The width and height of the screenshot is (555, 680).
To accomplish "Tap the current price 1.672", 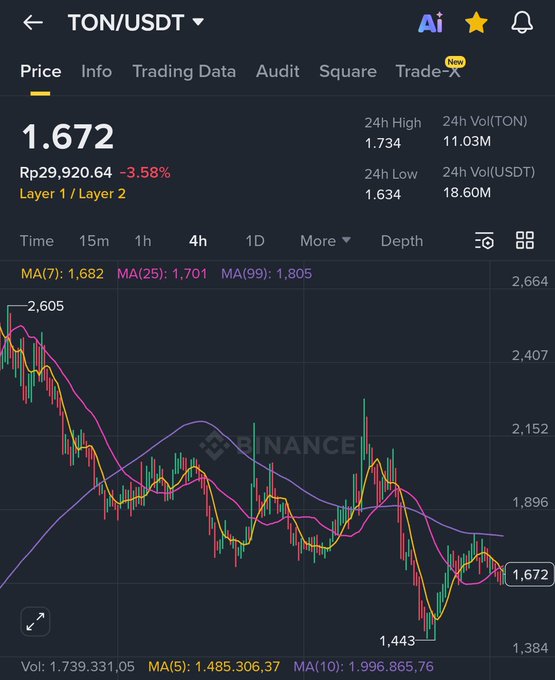I will tap(68, 137).
